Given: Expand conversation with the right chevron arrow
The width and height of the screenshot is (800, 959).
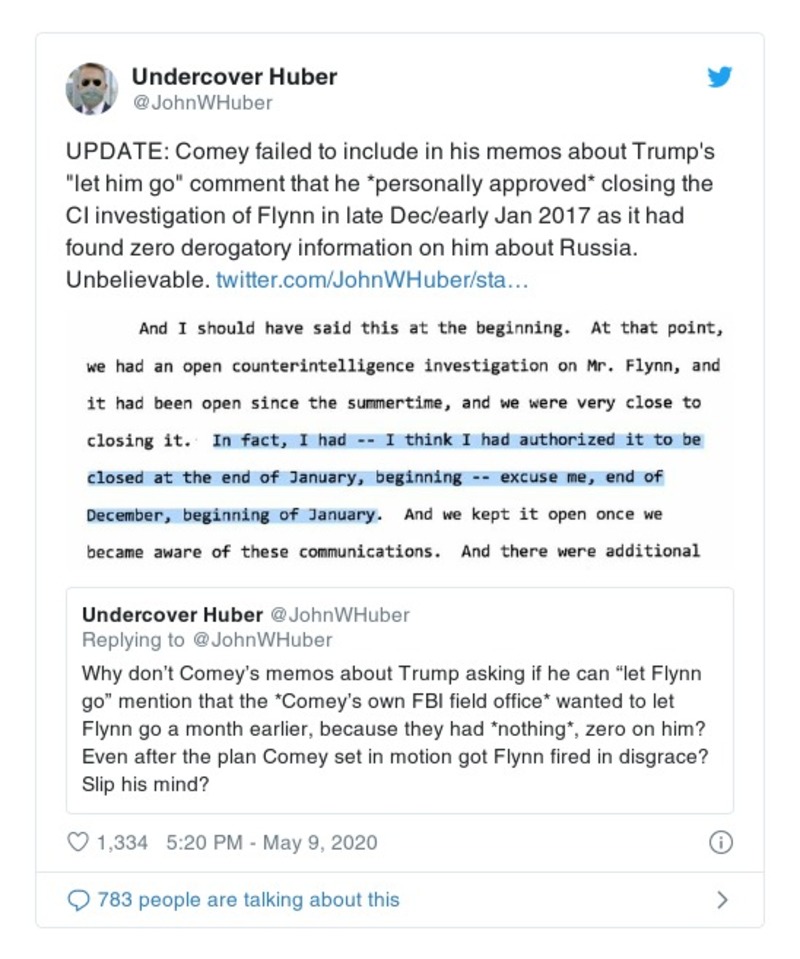Looking at the screenshot, I should (722, 900).
